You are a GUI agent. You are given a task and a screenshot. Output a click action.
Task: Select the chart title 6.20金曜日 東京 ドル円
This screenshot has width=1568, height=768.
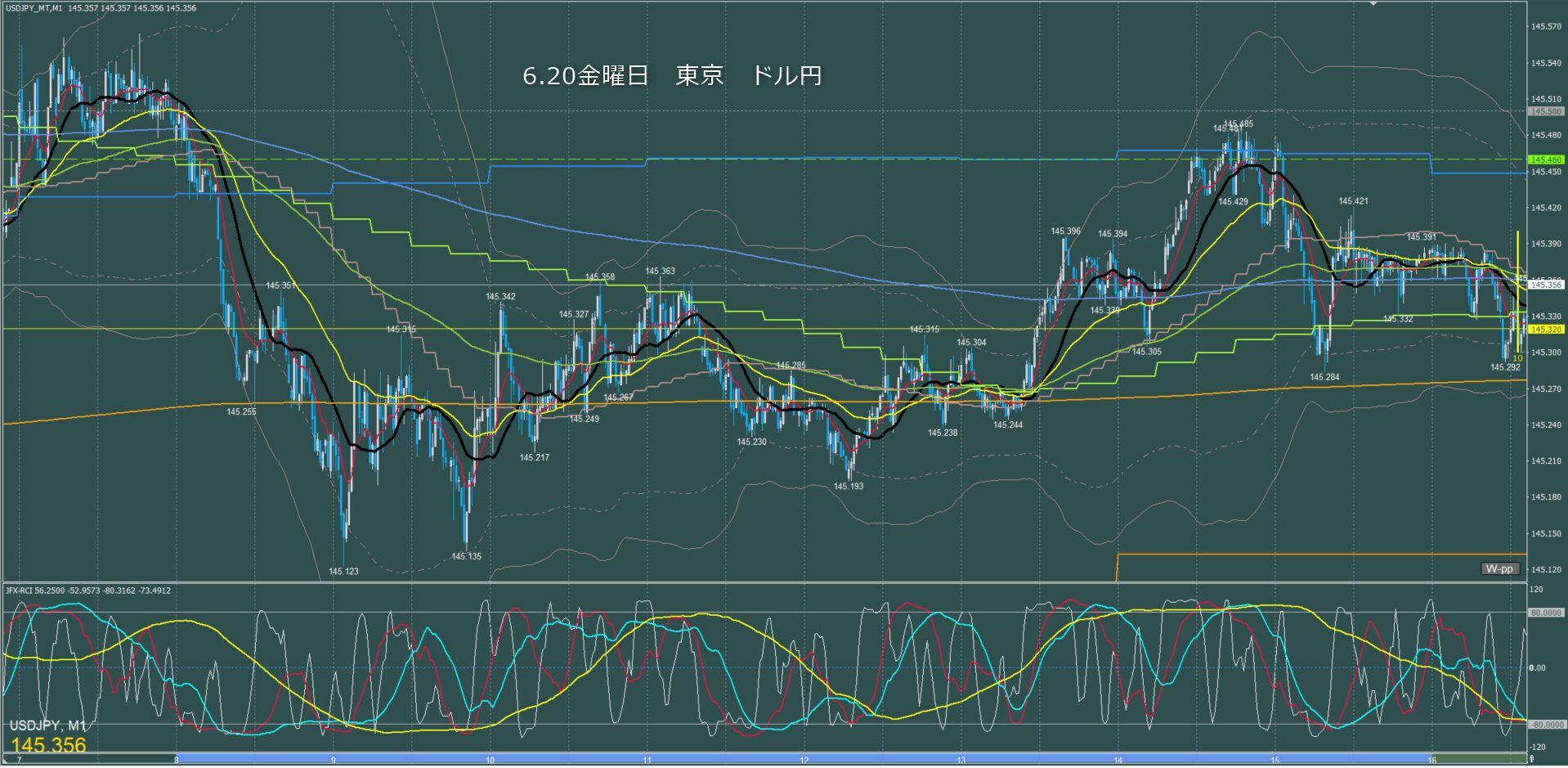[672, 76]
